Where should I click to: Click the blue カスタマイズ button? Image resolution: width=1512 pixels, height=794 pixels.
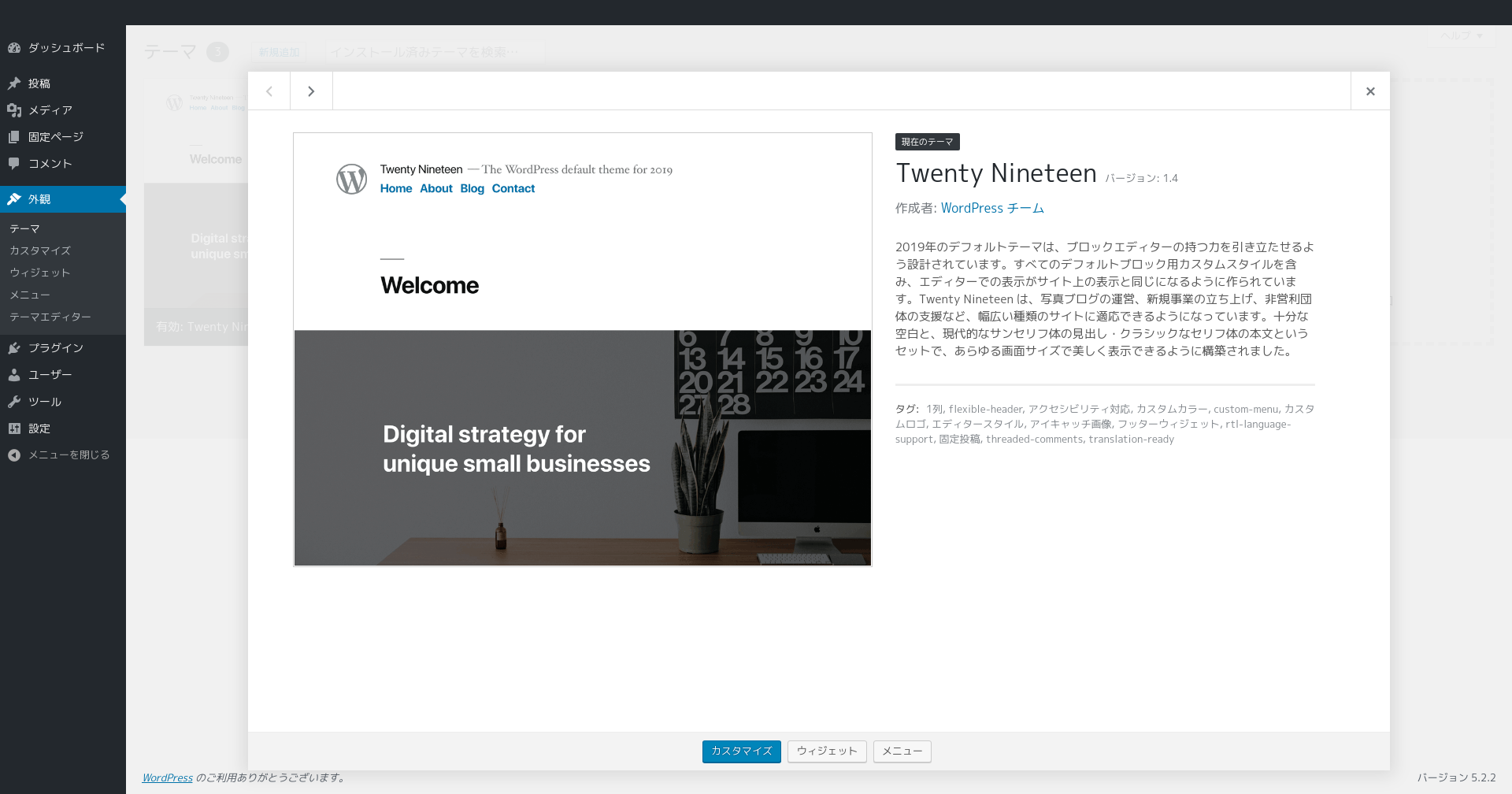point(742,751)
